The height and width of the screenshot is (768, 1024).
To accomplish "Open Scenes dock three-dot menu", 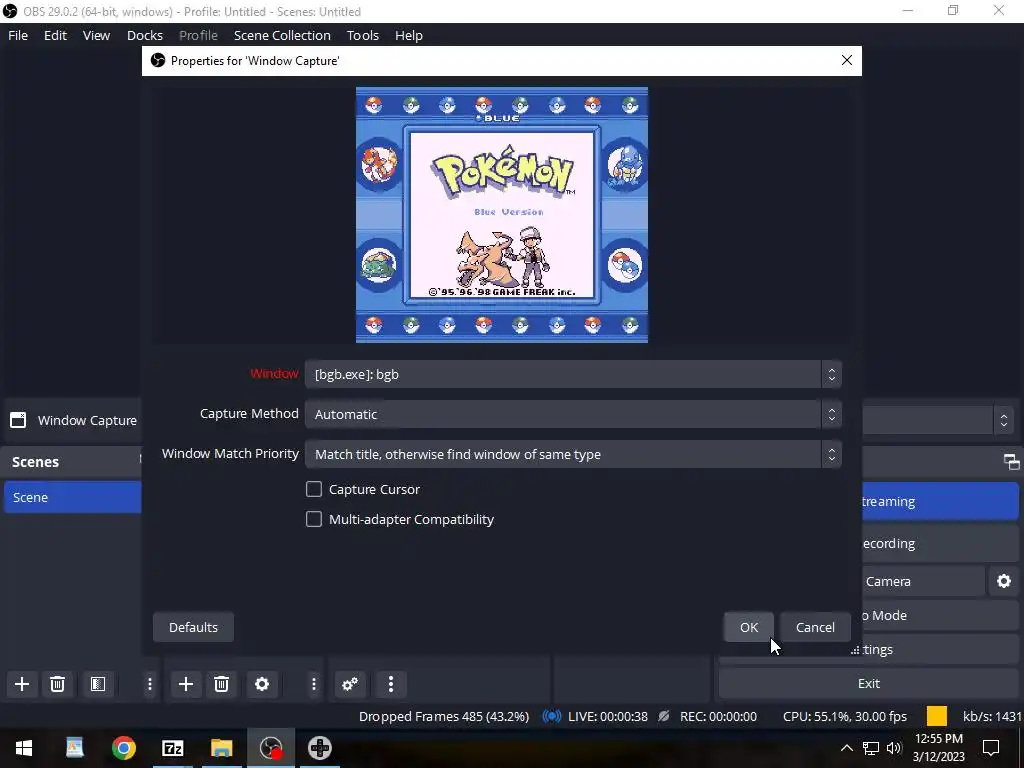I will 150,684.
